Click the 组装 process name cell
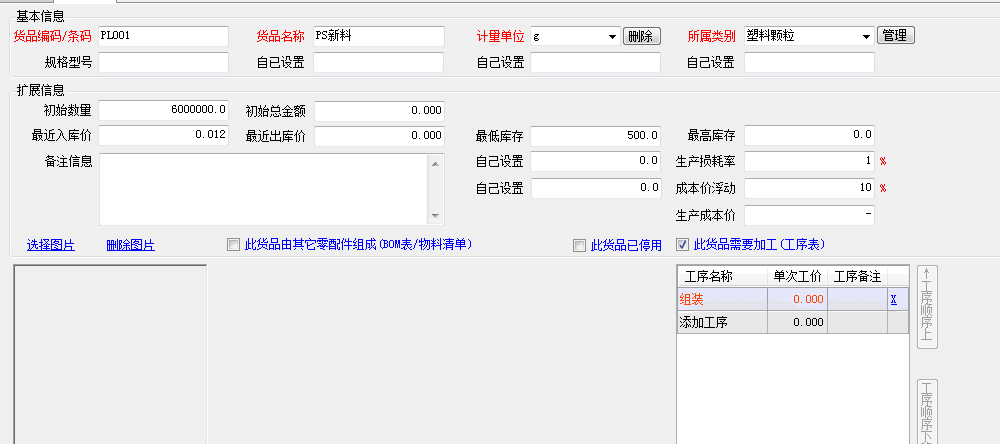The image size is (1000, 444). [x=722, y=299]
